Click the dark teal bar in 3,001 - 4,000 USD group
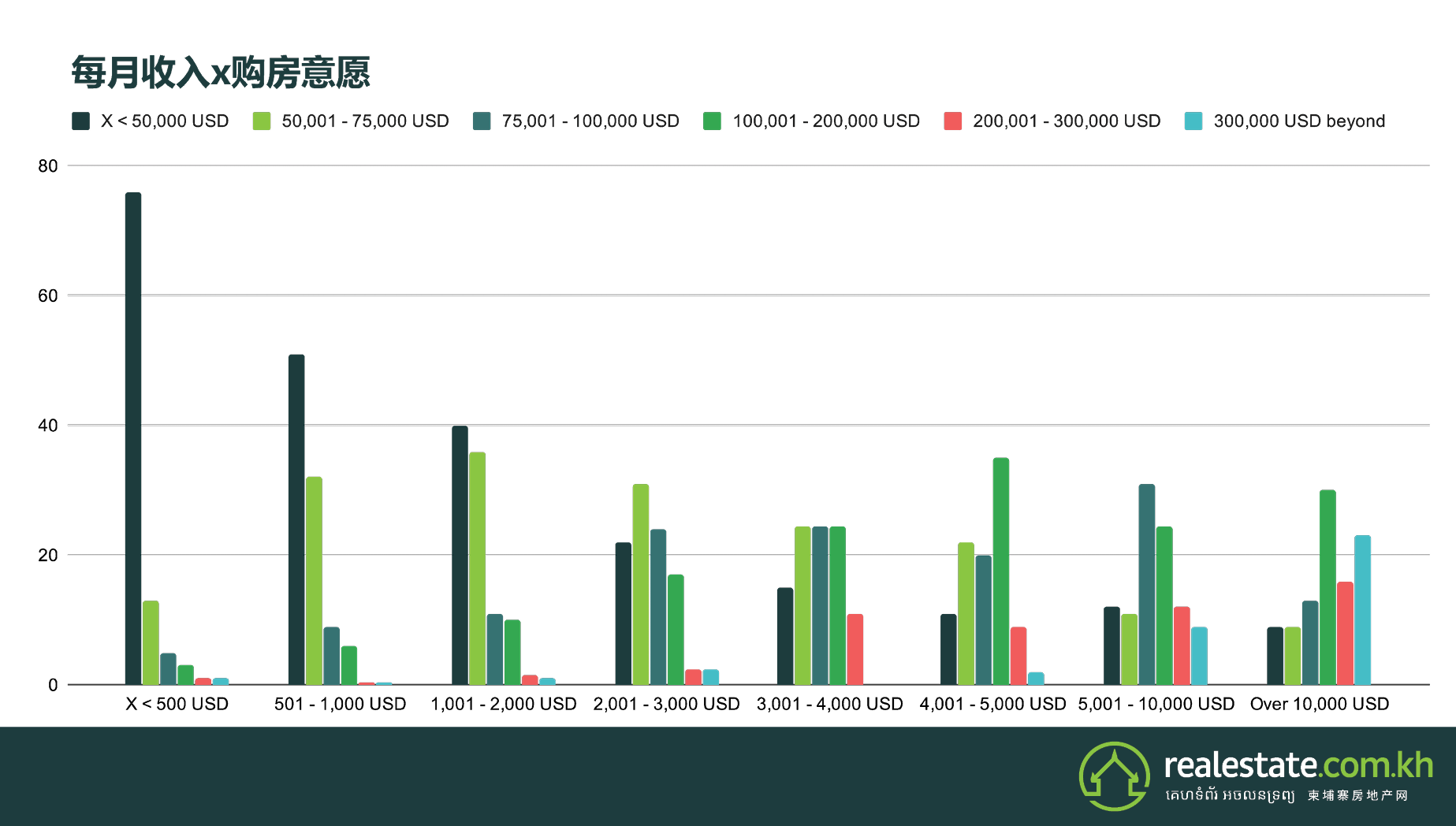1456x826 pixels. 785,636
